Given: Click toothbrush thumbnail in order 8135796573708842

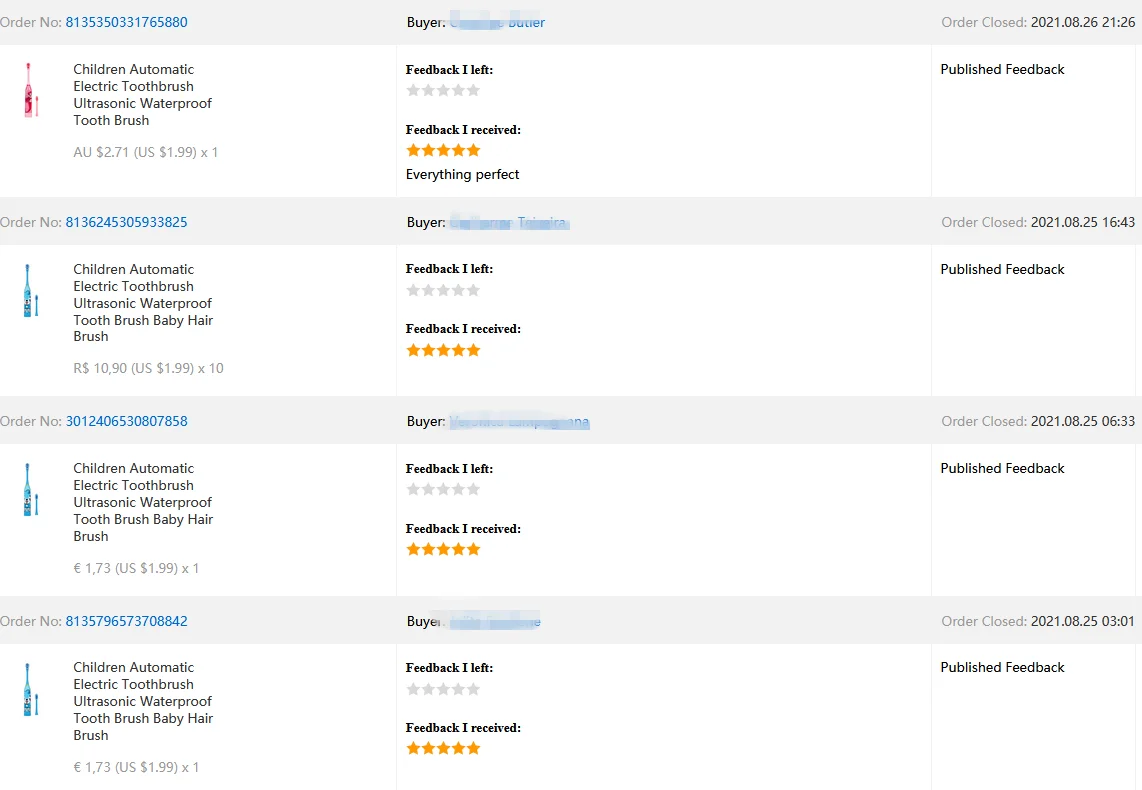Looking at the screenshot, I should 30,690.
